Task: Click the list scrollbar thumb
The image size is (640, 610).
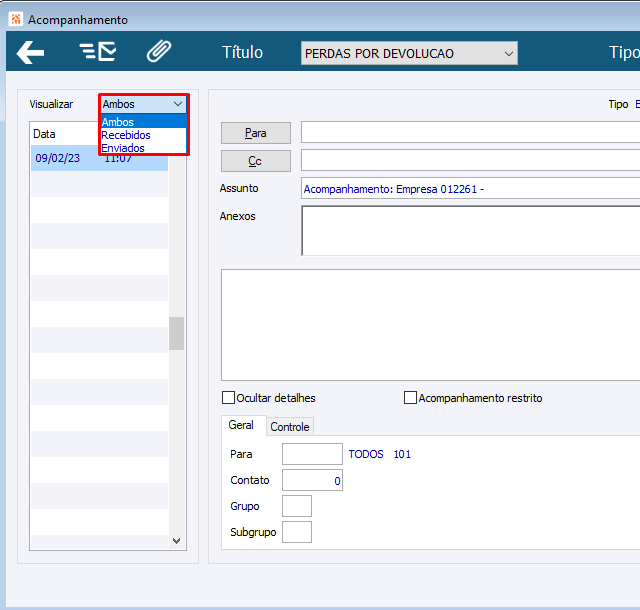Action: coord(176,334)
